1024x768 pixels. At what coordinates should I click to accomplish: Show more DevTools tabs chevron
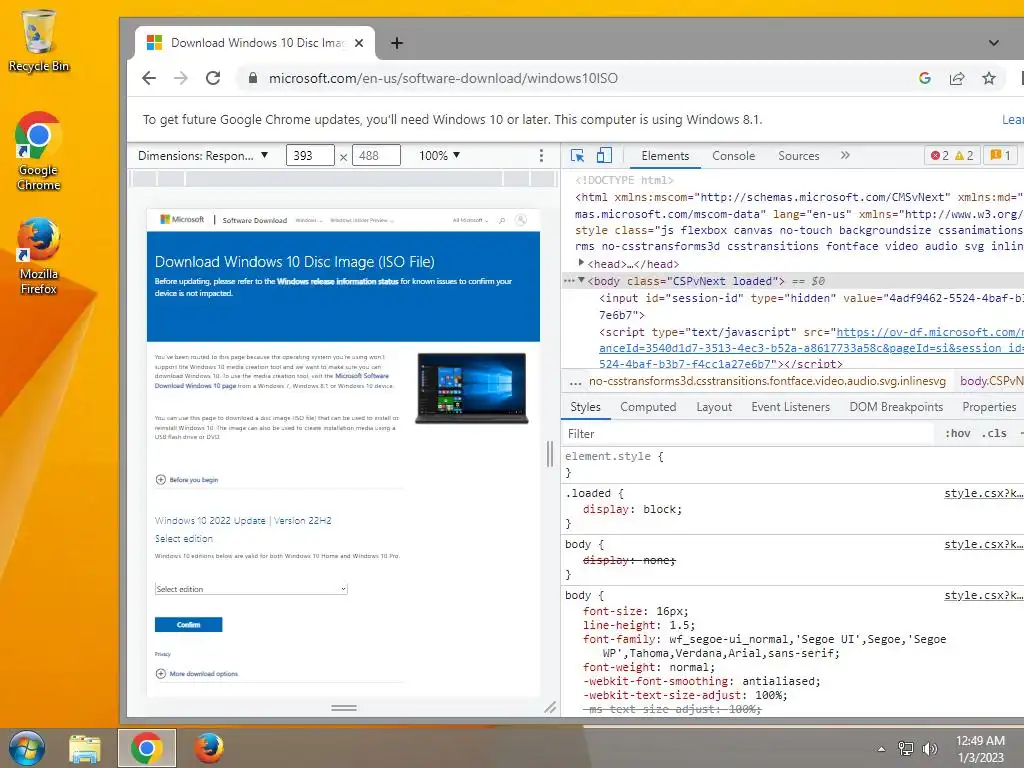pyautogui.click(x=845, y=155)
